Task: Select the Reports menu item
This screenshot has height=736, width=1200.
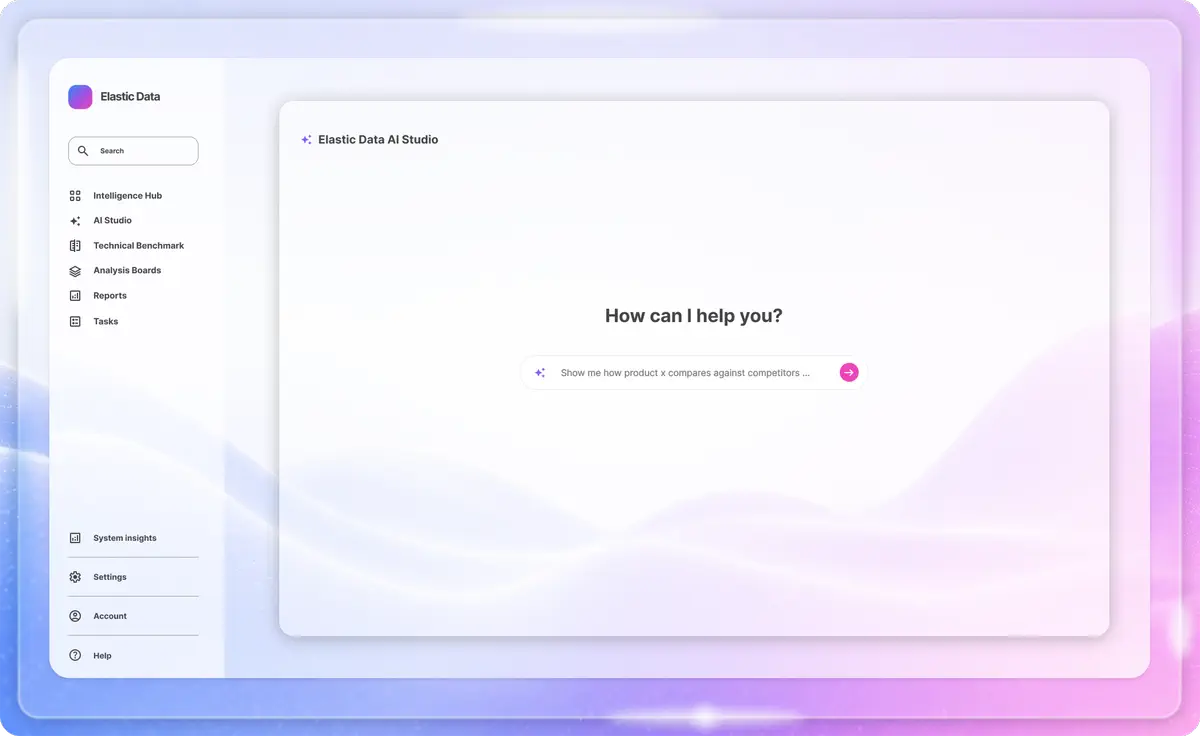Action: 110,296
